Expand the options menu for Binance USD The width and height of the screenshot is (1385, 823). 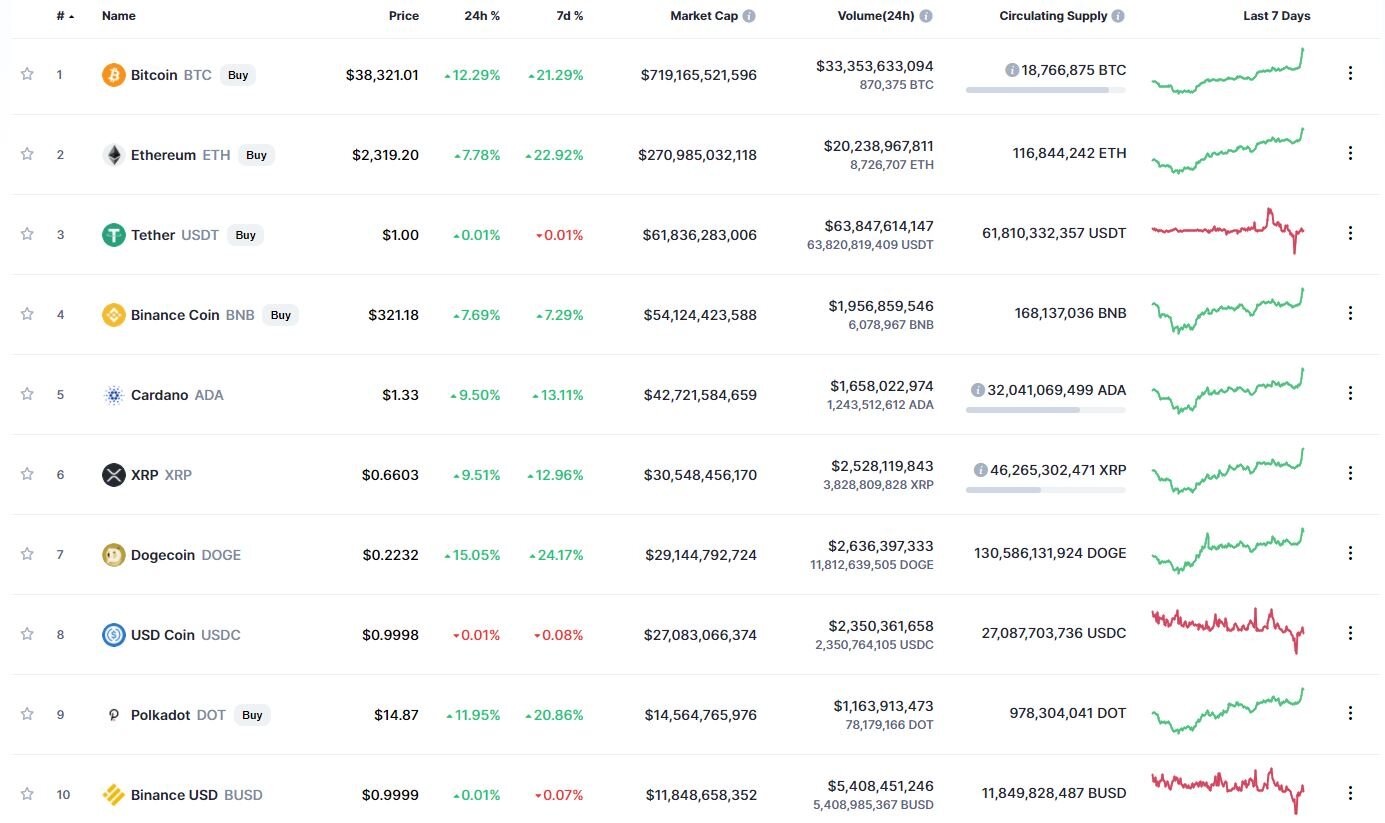[x=1350, y=793]
